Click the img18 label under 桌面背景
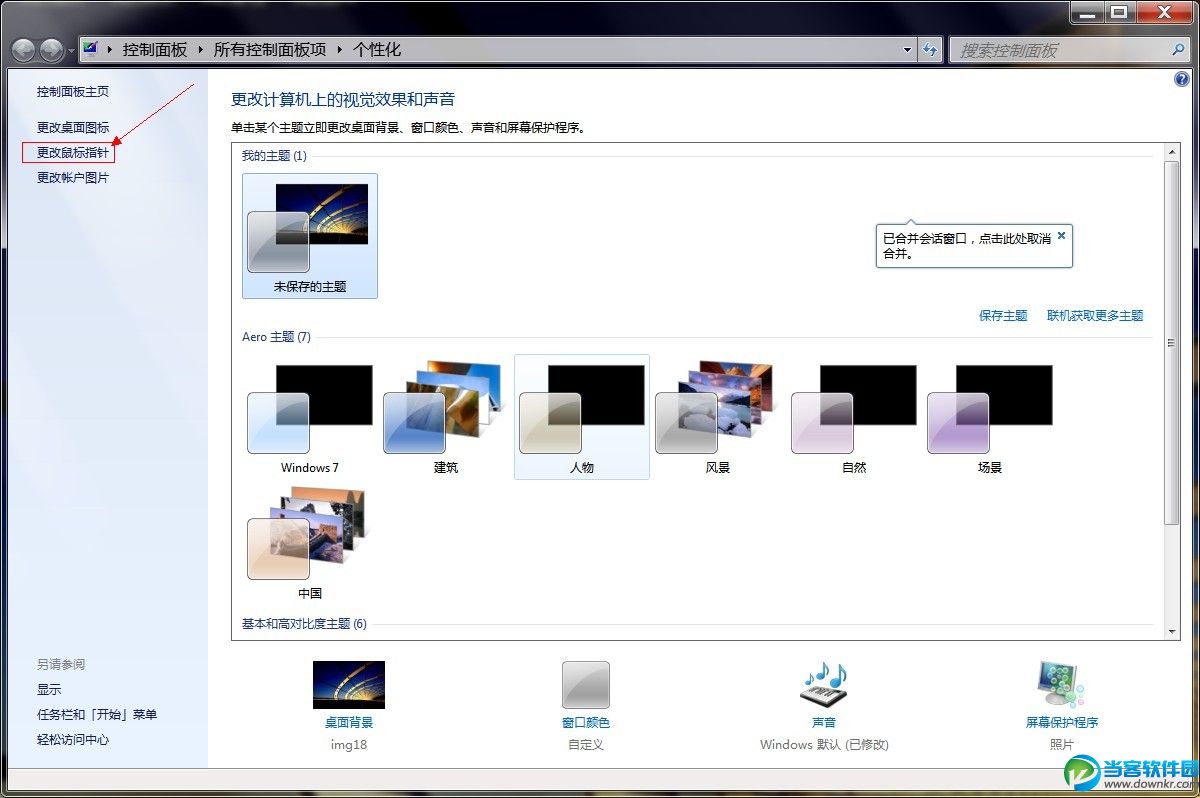The image size is (1200, 798). pos(349,745)
